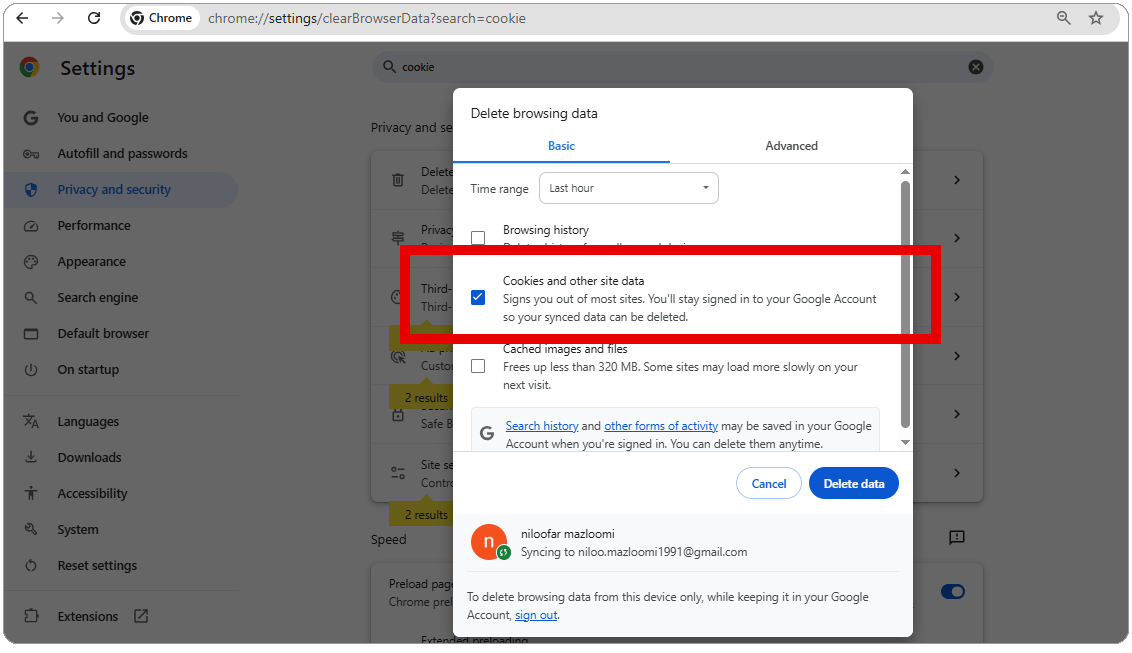The height and width of the screenshot is (653, 1132).
Task: Uncheck Cookies and other site data
Action: pyautogui.click(x=478, y=297)
